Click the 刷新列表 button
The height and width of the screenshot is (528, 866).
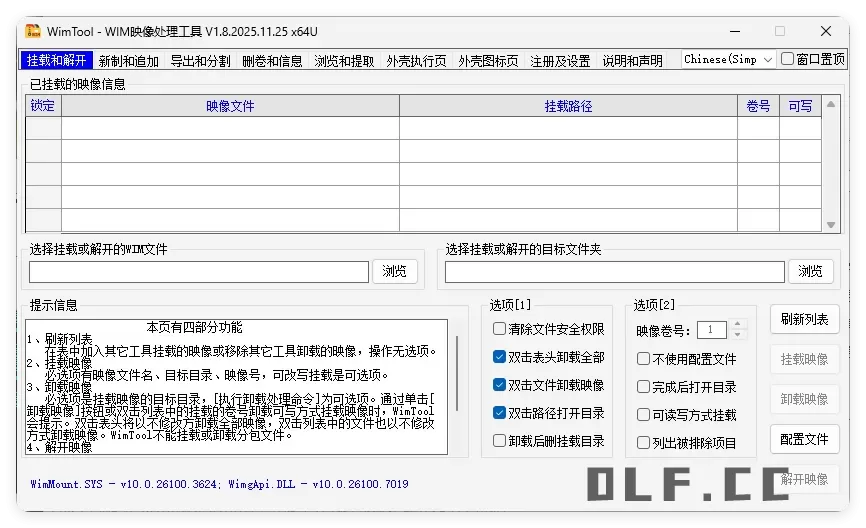pos(805,319)
